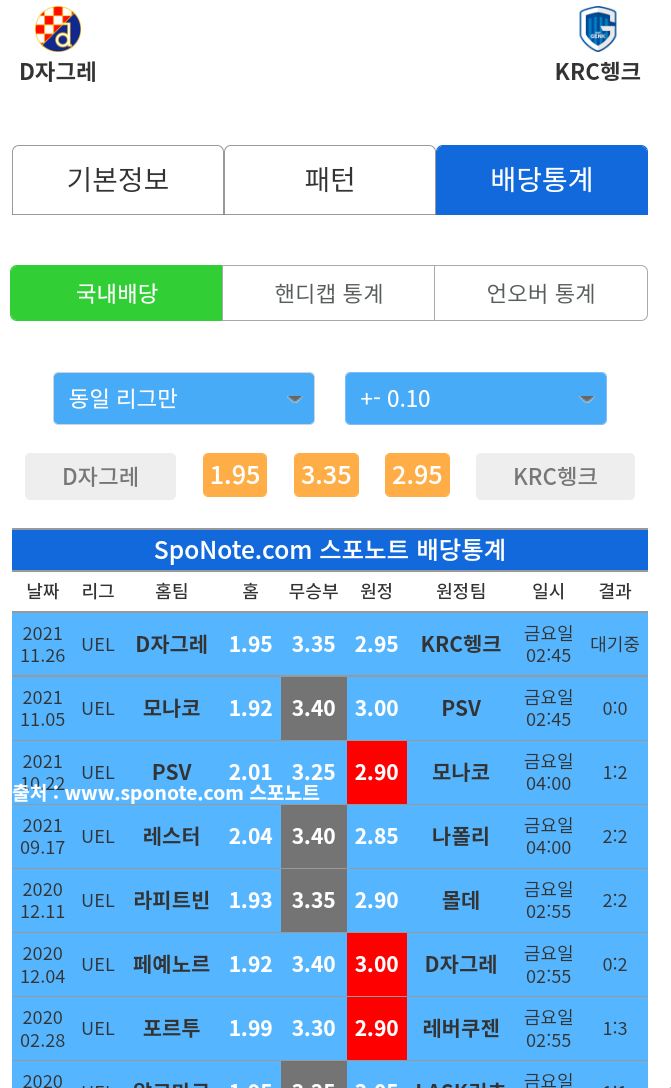671x1088 pixels.
Task: Click the 날짜 column header
Action: [x=42, y=591]
